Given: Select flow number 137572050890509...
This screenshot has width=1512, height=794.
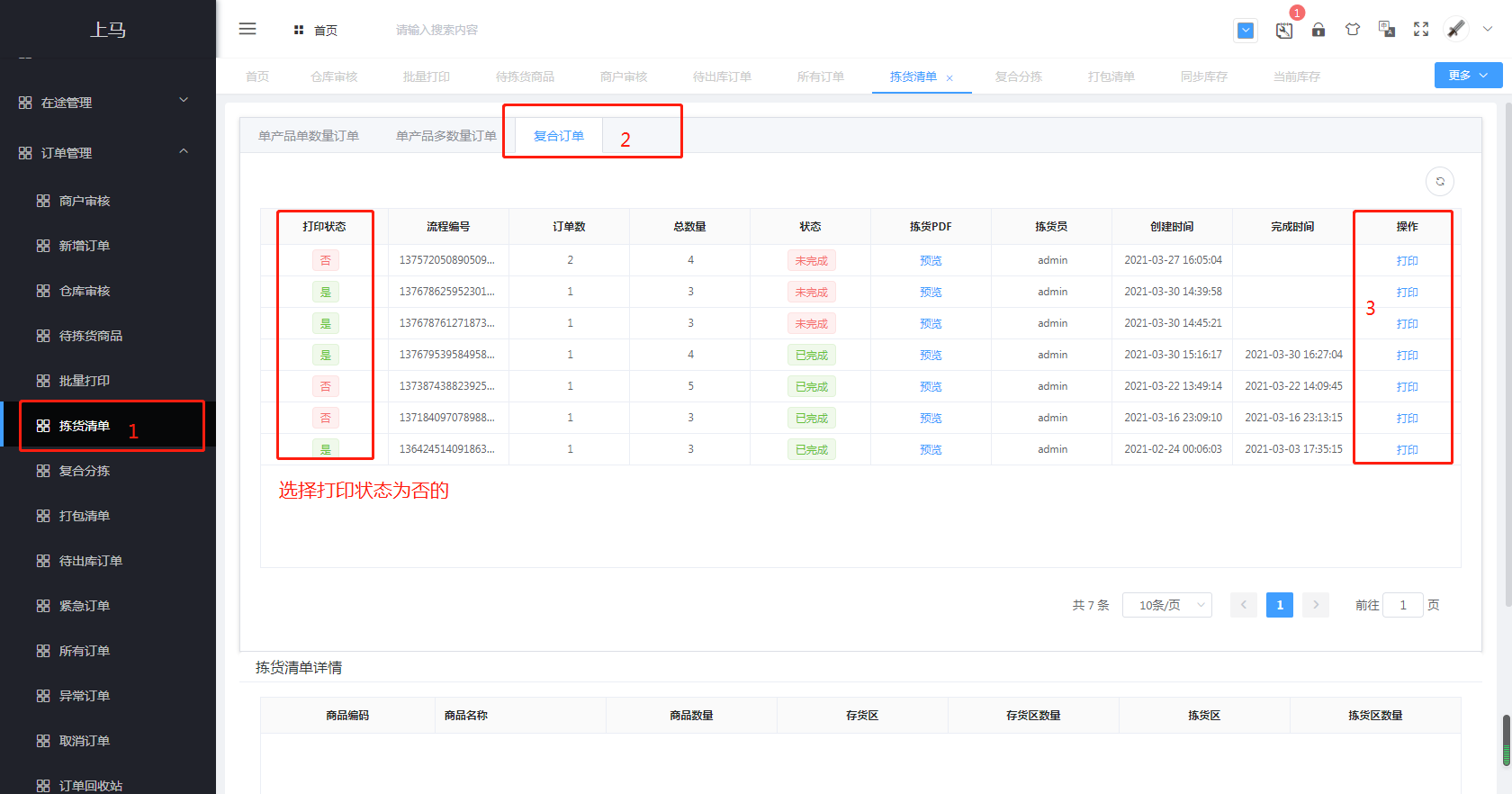Looking at the screenshot, I should 447,260.
